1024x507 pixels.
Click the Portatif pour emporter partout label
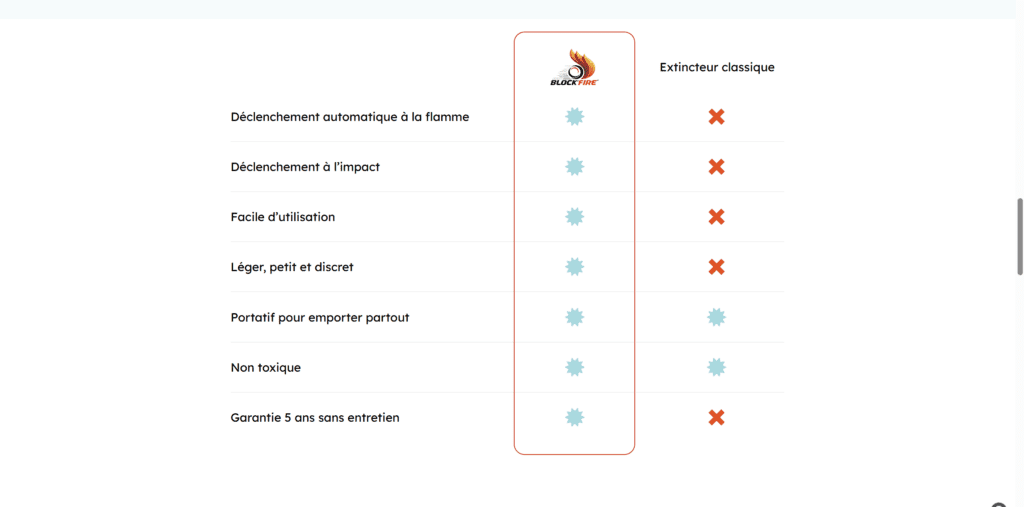tap(320, 317)
